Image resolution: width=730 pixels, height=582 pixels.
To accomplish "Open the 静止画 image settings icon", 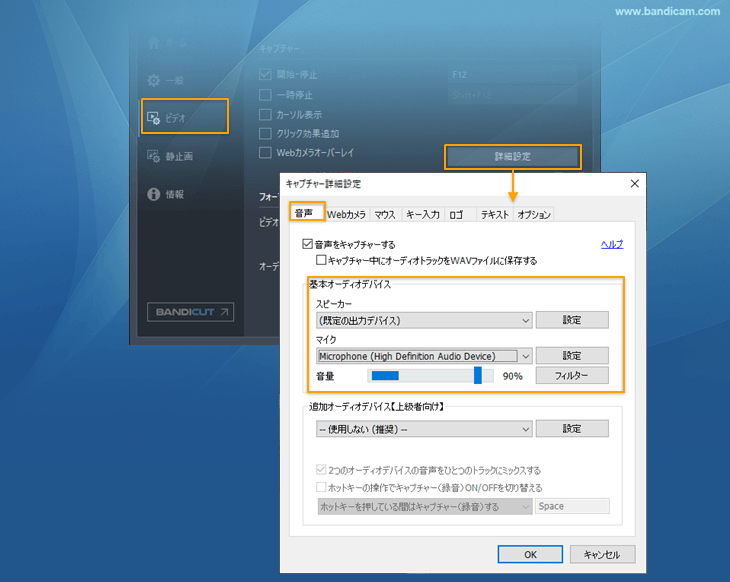I will (x=153, y=156).
